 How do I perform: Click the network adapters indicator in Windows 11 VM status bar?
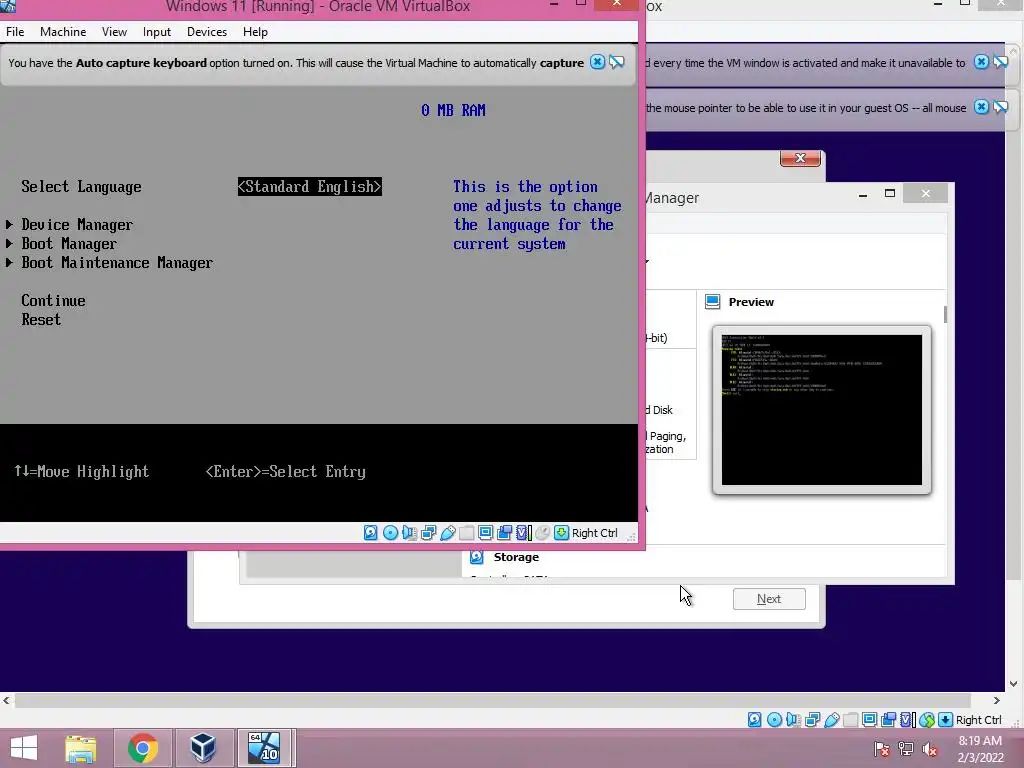pos(428,533)
